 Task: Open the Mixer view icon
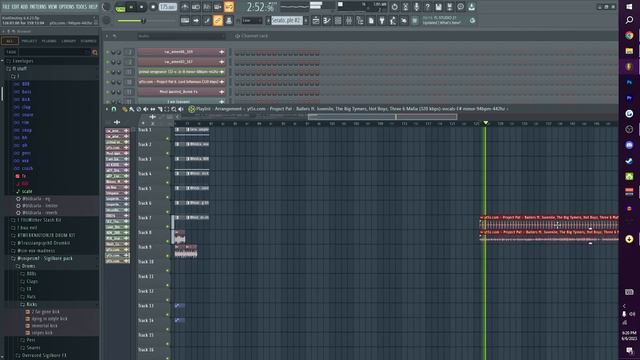pos(349,20)
